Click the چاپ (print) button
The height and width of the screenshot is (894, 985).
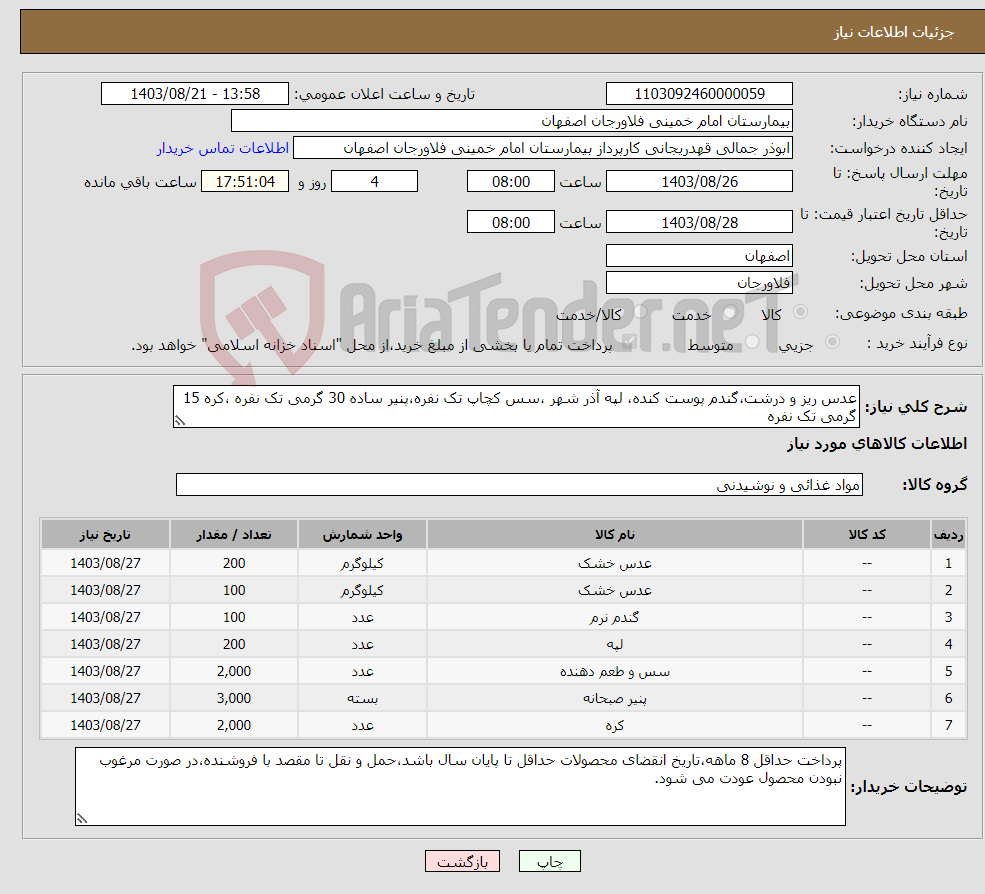pyautogui.click(x=550, y=861)
